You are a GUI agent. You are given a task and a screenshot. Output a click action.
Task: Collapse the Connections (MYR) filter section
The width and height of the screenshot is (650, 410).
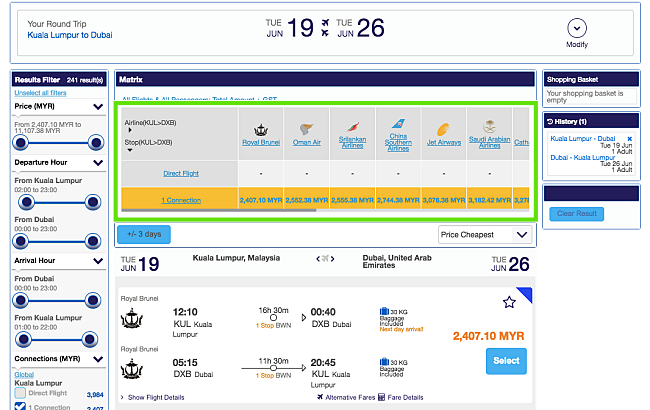pos(98,359)
